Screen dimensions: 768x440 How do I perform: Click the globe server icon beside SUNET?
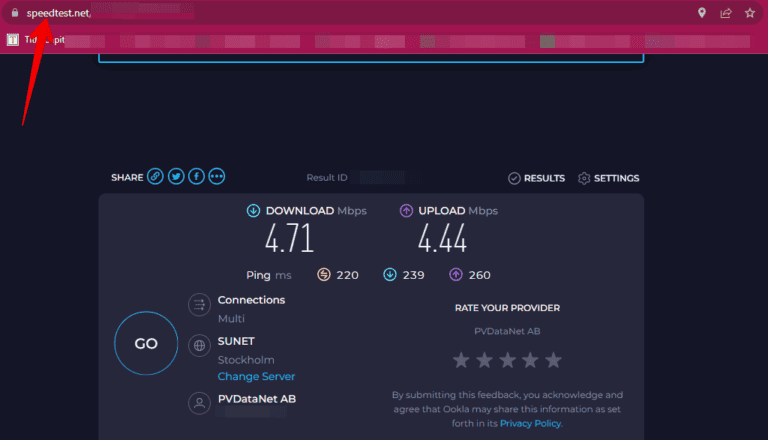click(199, 346)
